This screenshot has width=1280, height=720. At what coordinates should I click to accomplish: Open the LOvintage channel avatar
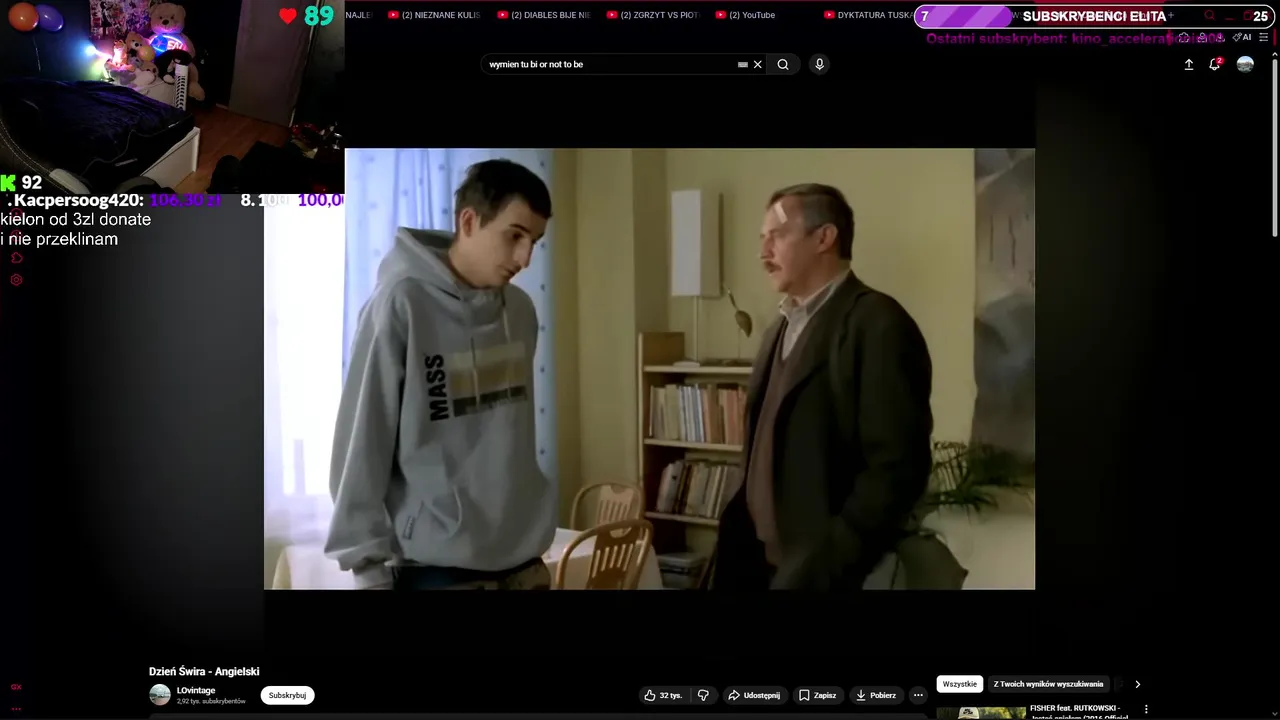coord(160,695)
